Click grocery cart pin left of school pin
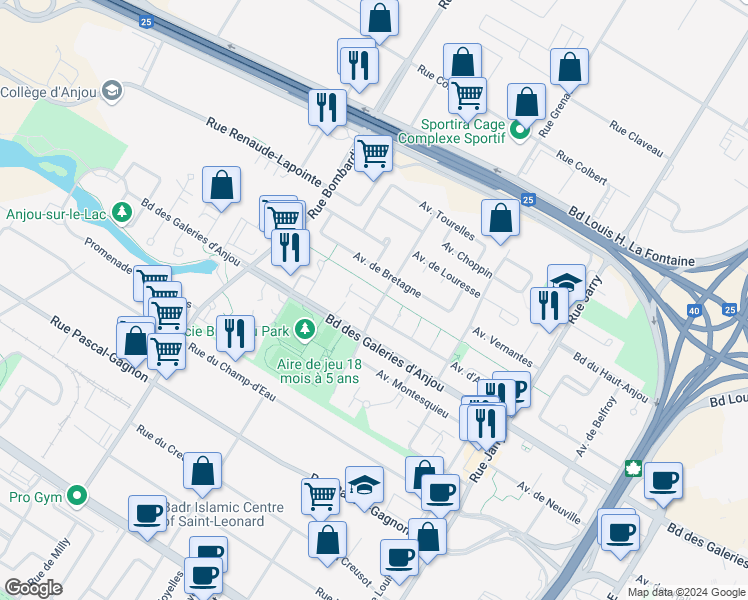748x600 pixels. tap(321, 498)
